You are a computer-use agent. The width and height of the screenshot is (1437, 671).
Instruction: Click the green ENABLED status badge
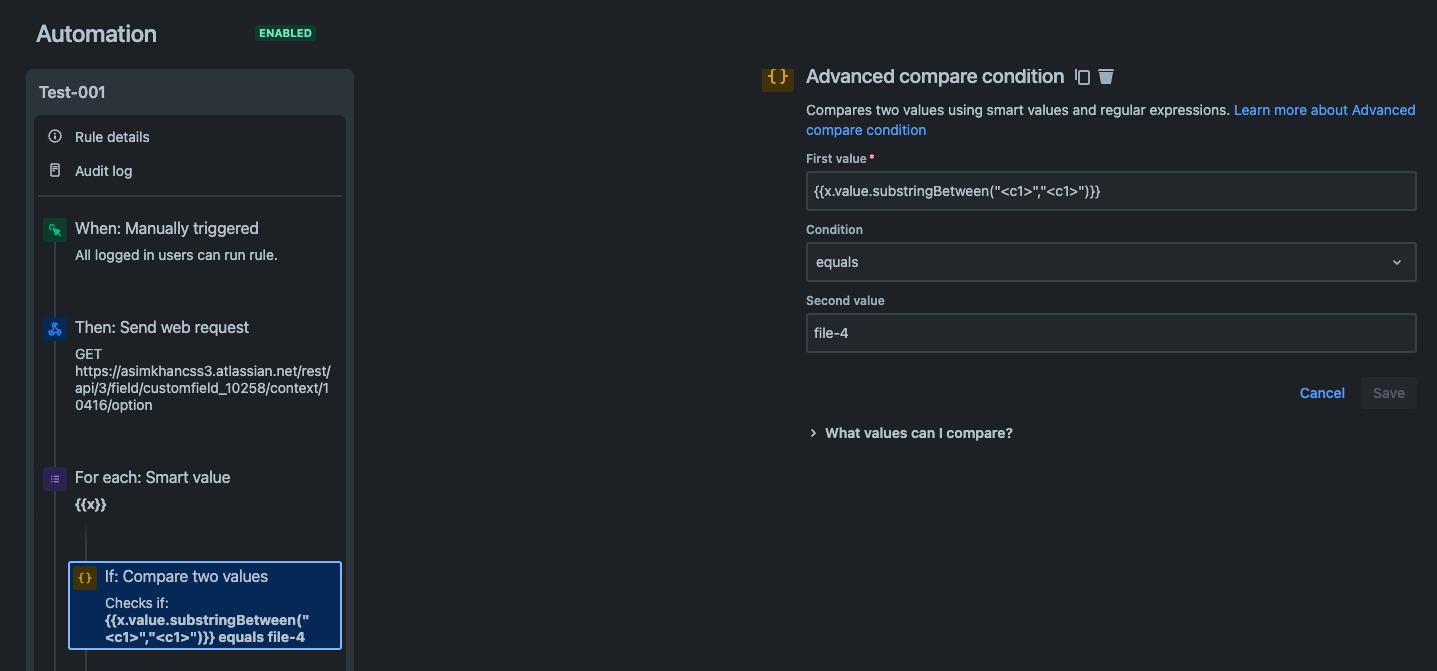pos(285,32)
